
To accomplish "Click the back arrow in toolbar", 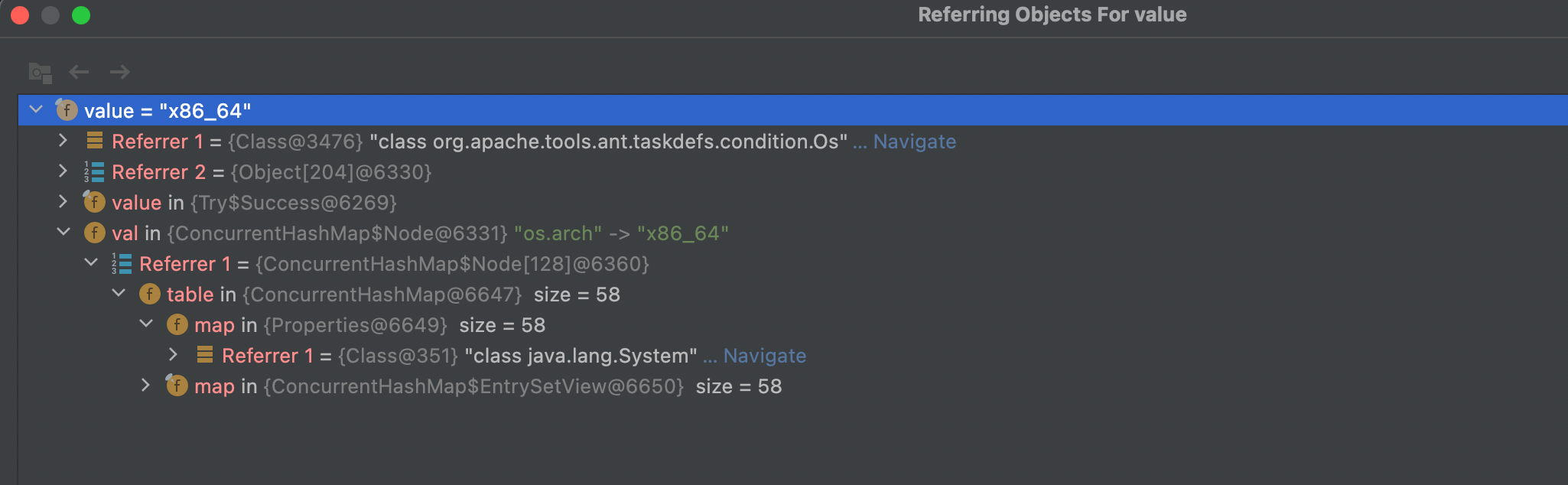I will coord(79,72).
